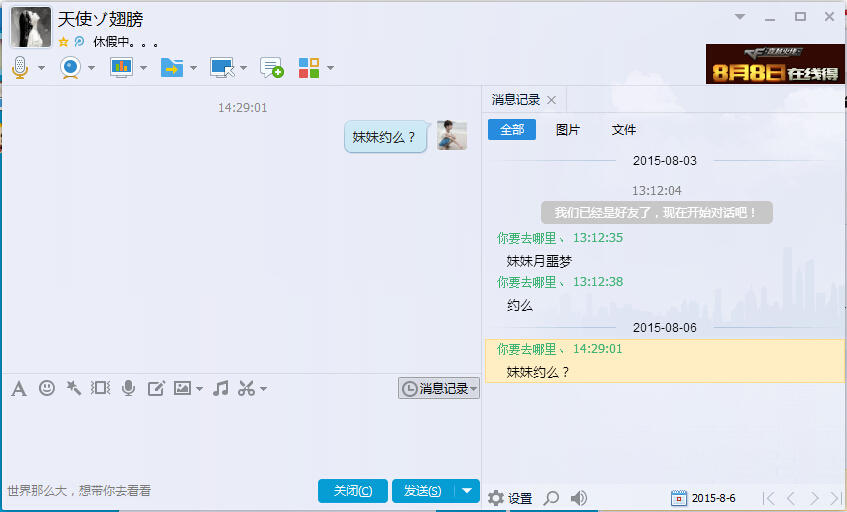847x512 pixels.
Task: Jump to last page of history
Action: tap(836, 498)
